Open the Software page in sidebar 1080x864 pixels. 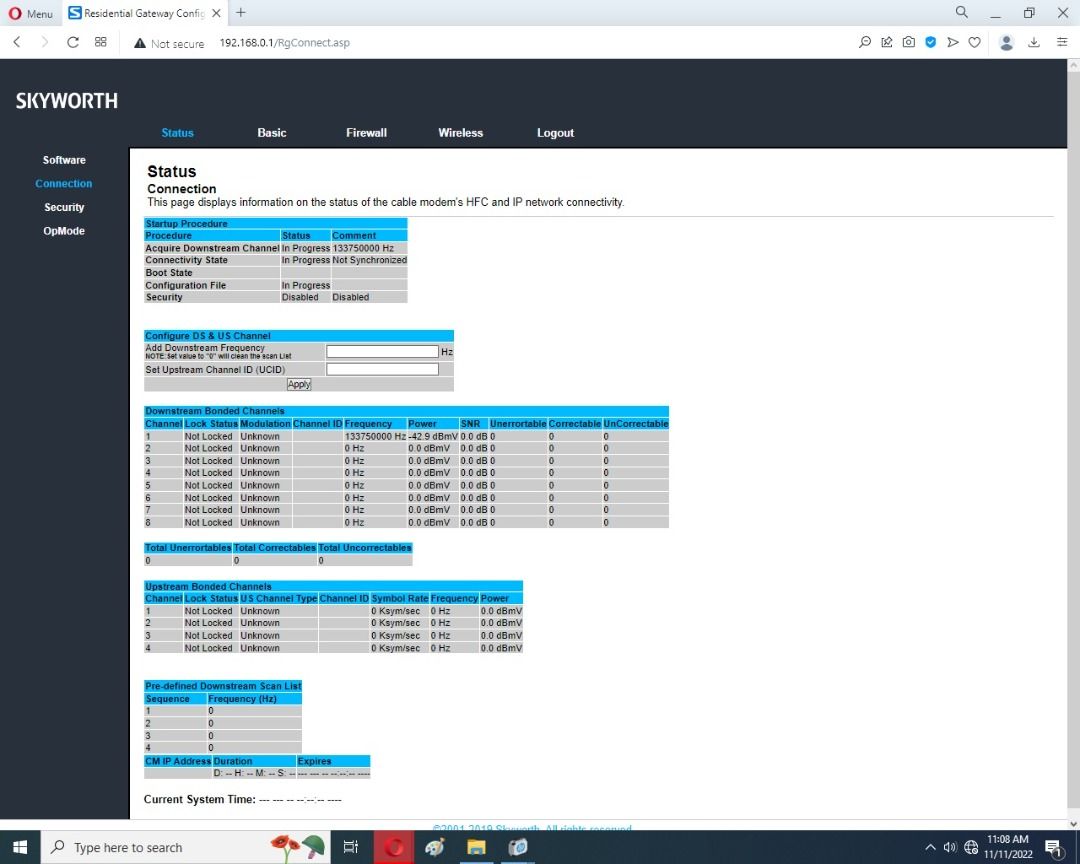pos(64,160)
